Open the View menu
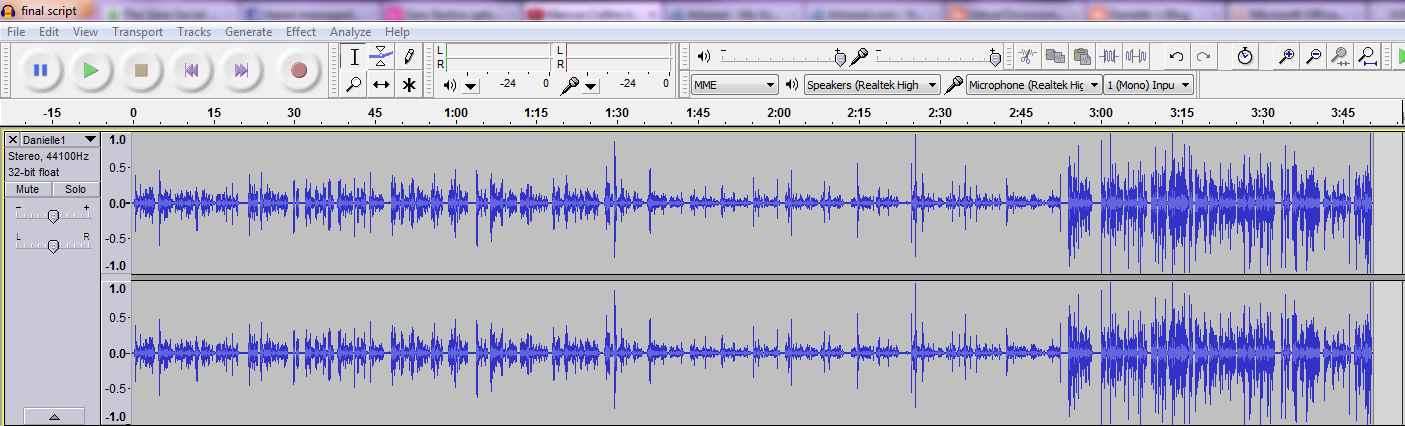 (x=85, y=32)
